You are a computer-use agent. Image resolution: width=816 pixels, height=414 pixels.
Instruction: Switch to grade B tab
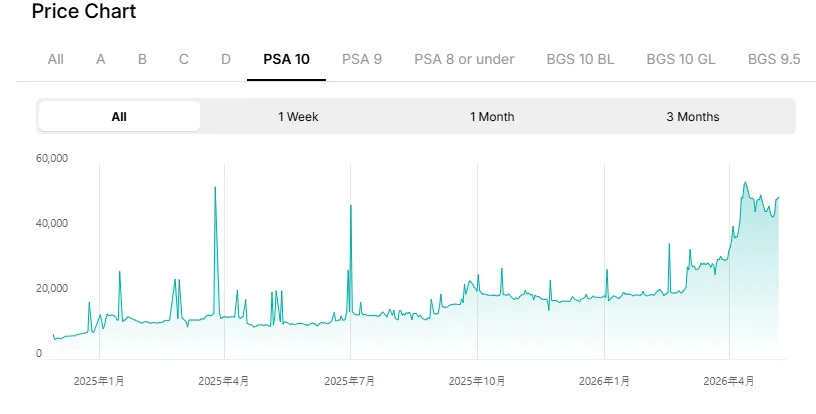click(142, 59)
